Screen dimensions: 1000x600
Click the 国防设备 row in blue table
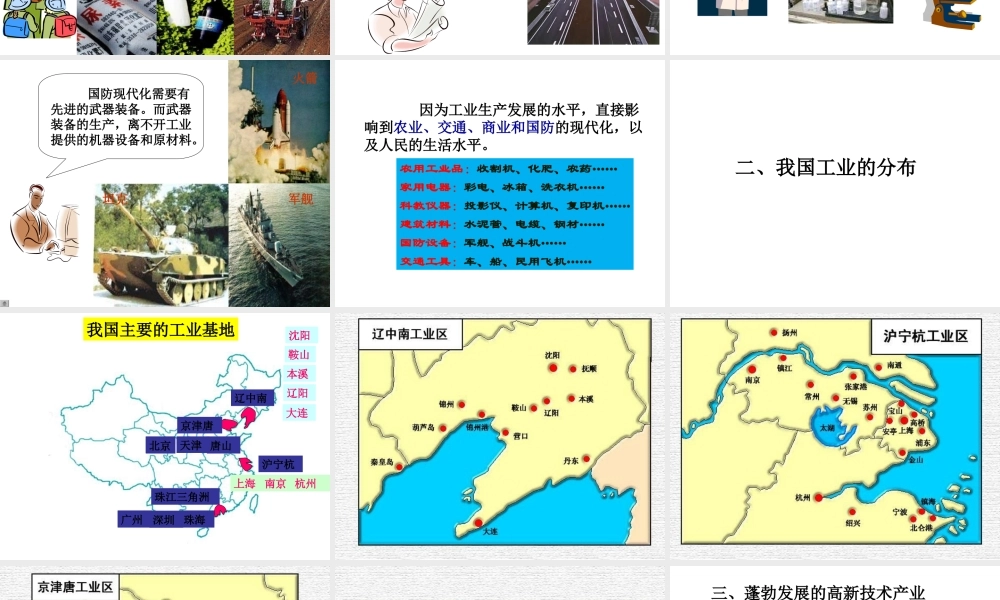point(483,243)
